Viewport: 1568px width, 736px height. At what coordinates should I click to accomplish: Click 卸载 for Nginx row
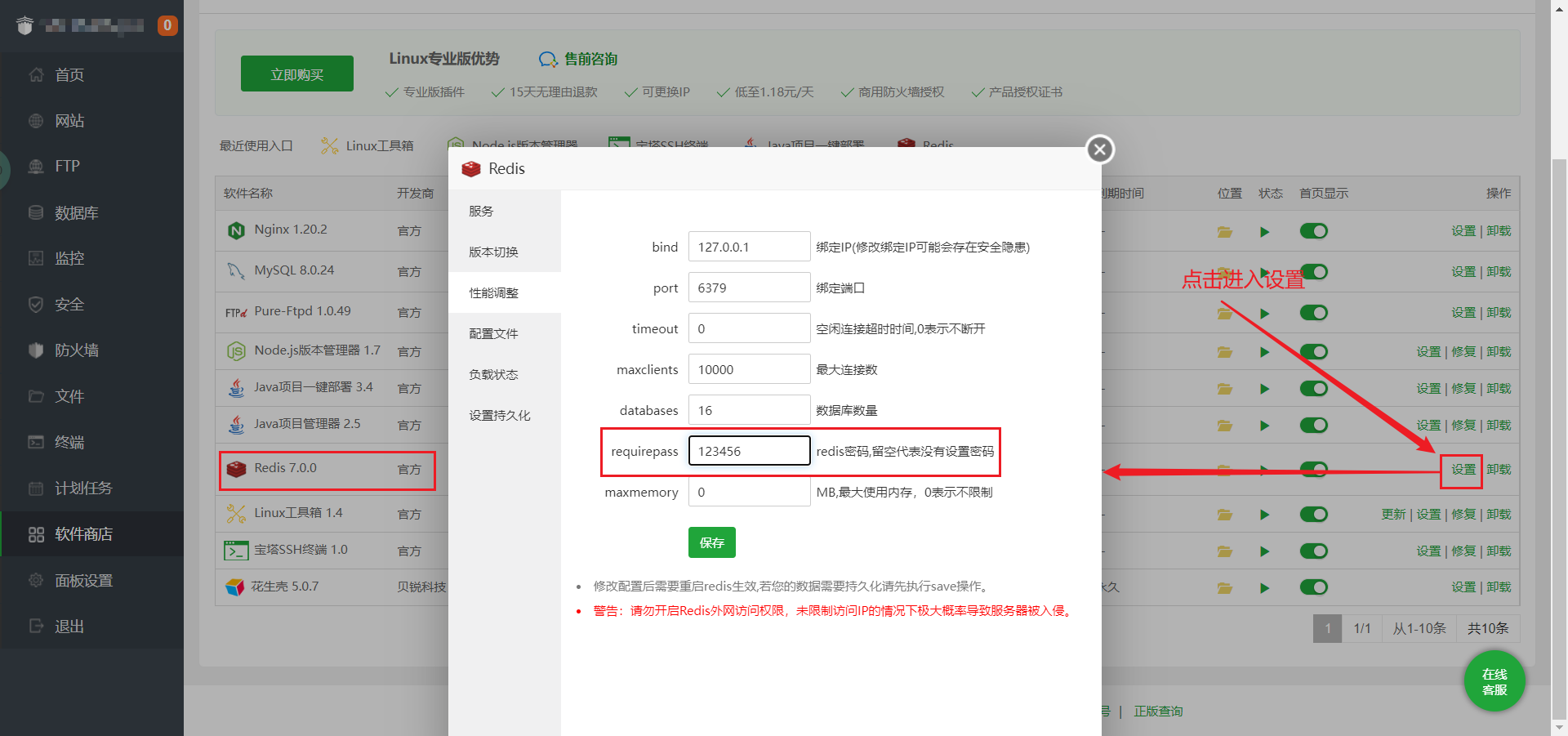(x=1499, y=231)
